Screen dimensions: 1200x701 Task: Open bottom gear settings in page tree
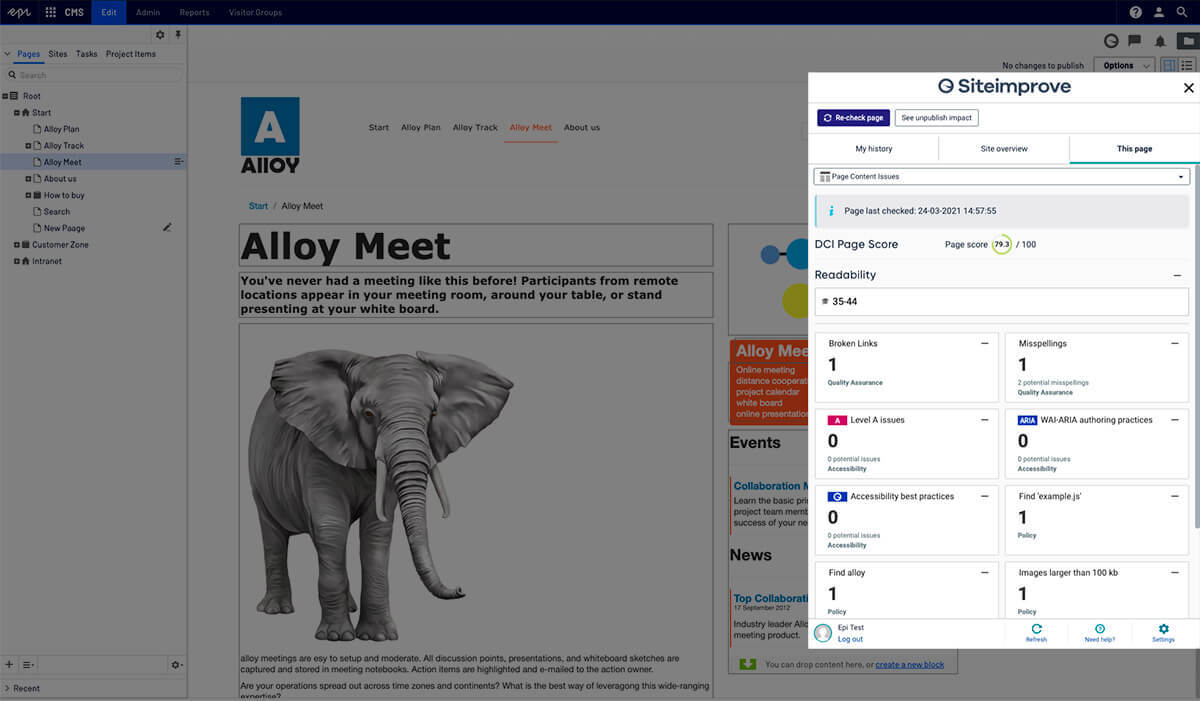click(176, 664)
